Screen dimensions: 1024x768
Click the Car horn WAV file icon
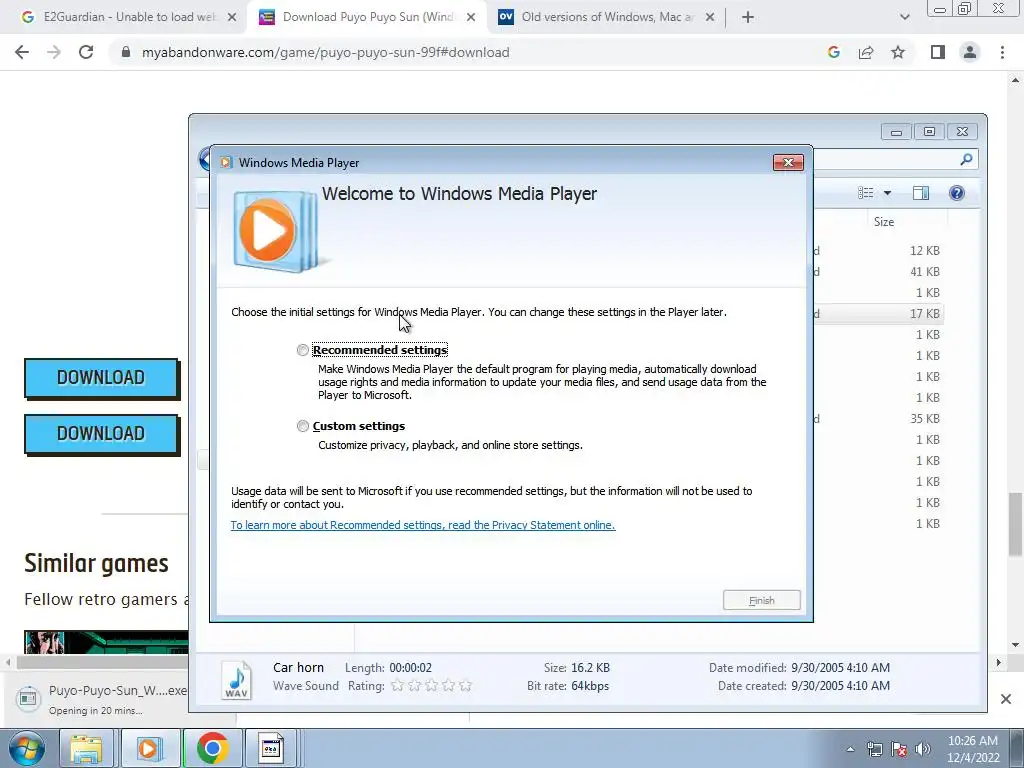pyautogui.click(x=236, y=679)
